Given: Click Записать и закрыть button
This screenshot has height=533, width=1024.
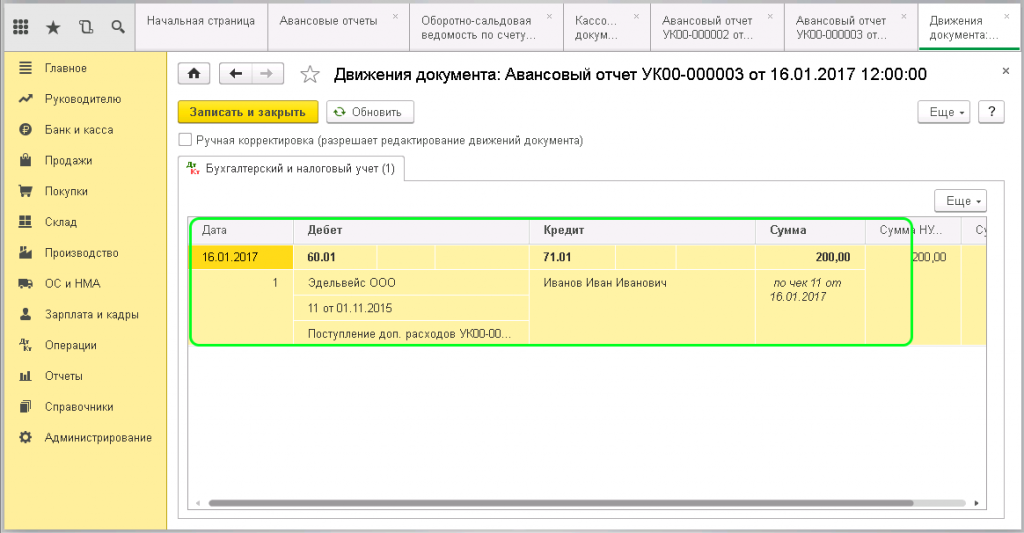Looking at the screenshot, I should tap(247, 112).
